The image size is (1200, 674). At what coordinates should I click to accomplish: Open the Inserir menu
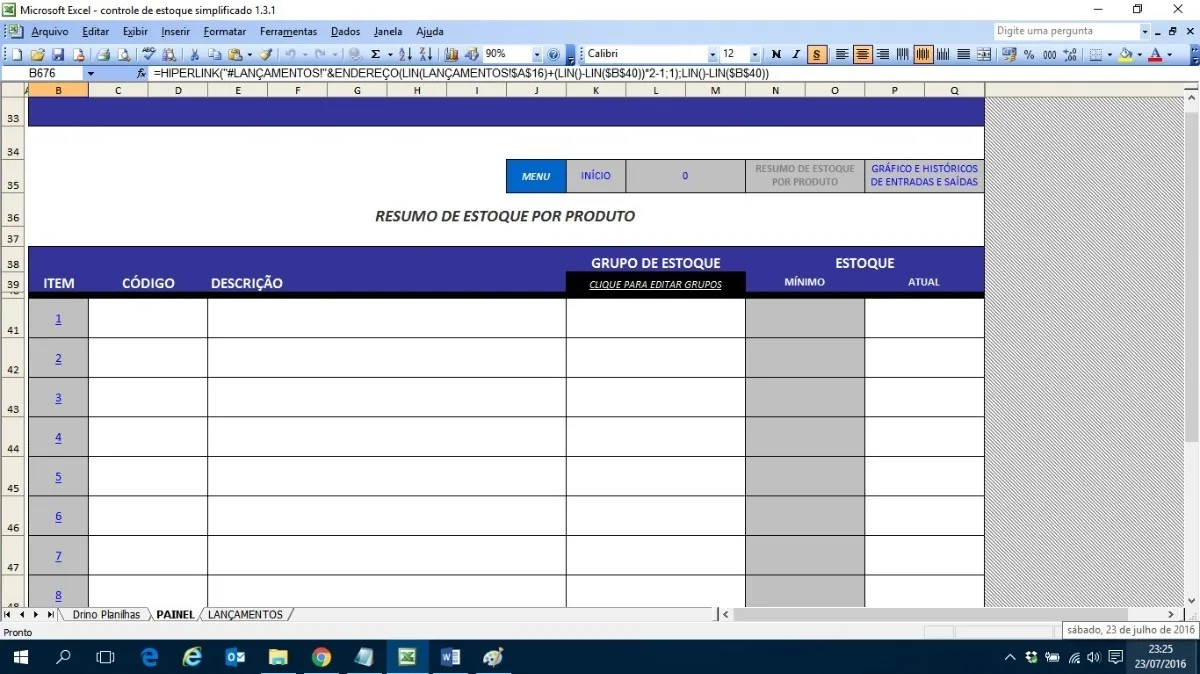[176, 32]
